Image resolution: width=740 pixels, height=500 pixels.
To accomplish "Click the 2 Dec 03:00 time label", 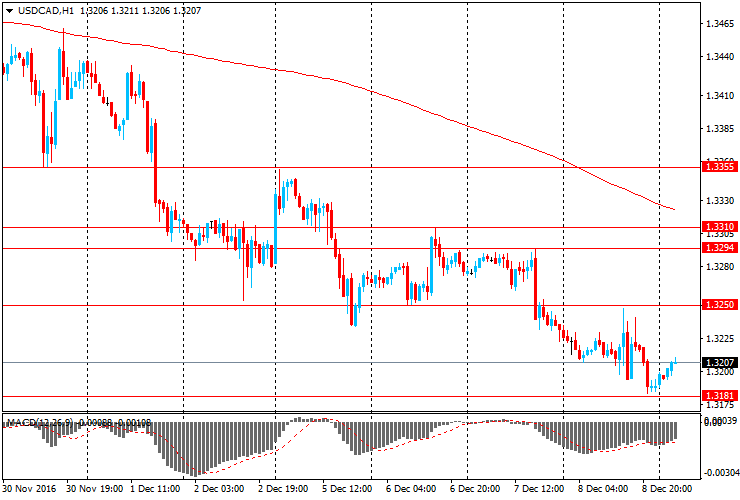I will pos(219,489).
